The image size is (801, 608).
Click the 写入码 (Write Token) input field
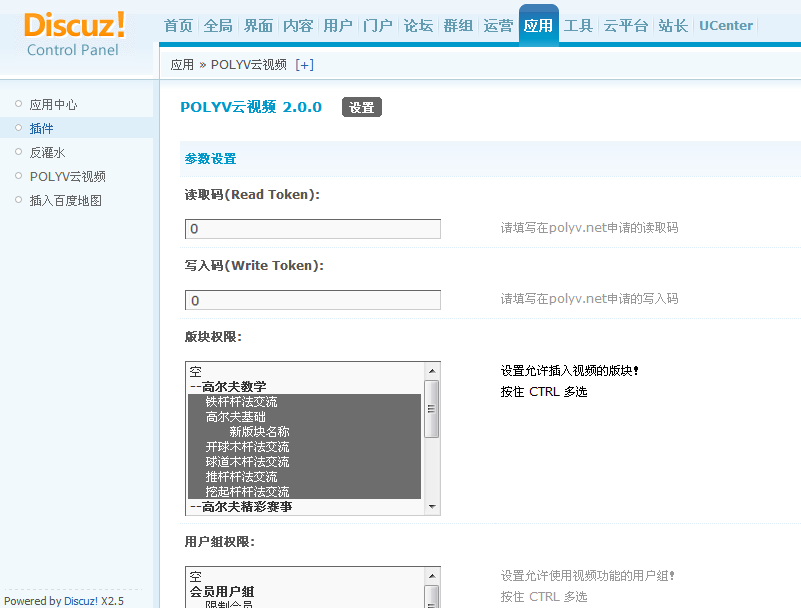(x=312, y=300)
